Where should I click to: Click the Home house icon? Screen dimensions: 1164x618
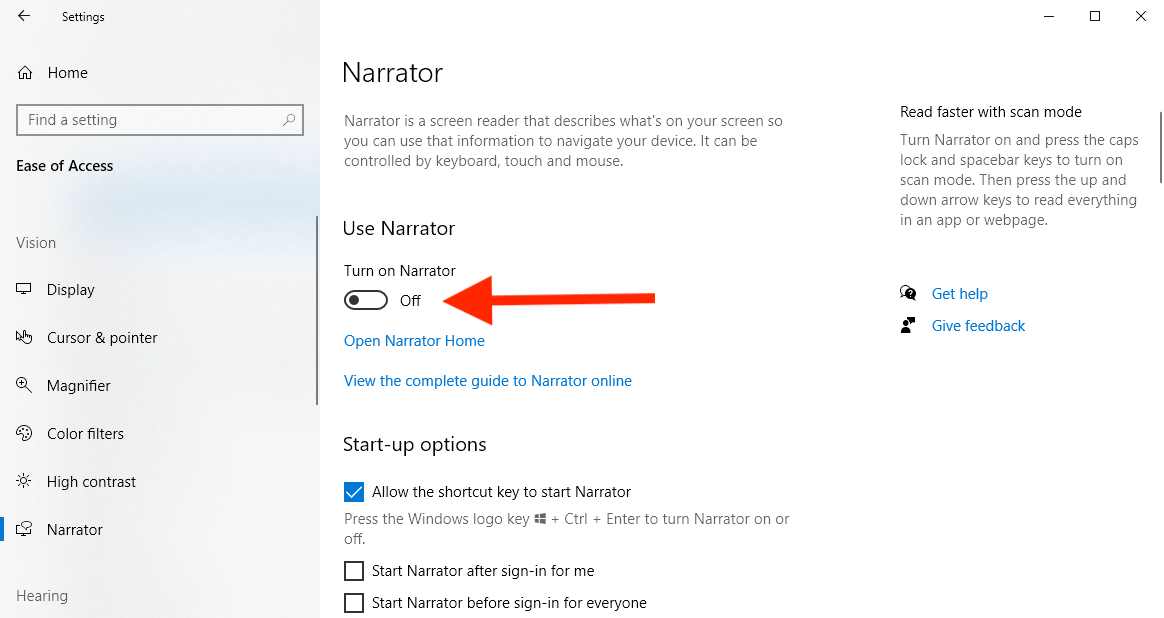coord(25,73)
